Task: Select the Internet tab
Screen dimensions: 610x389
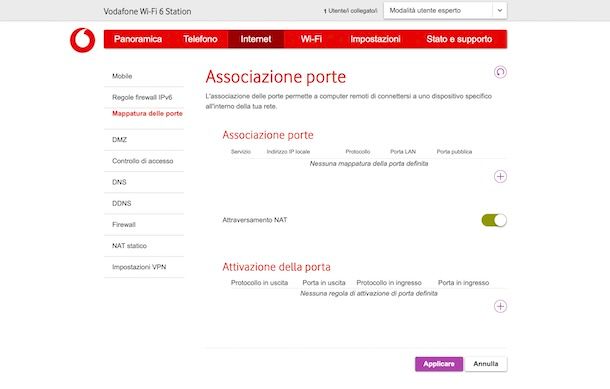Action: 256,39
